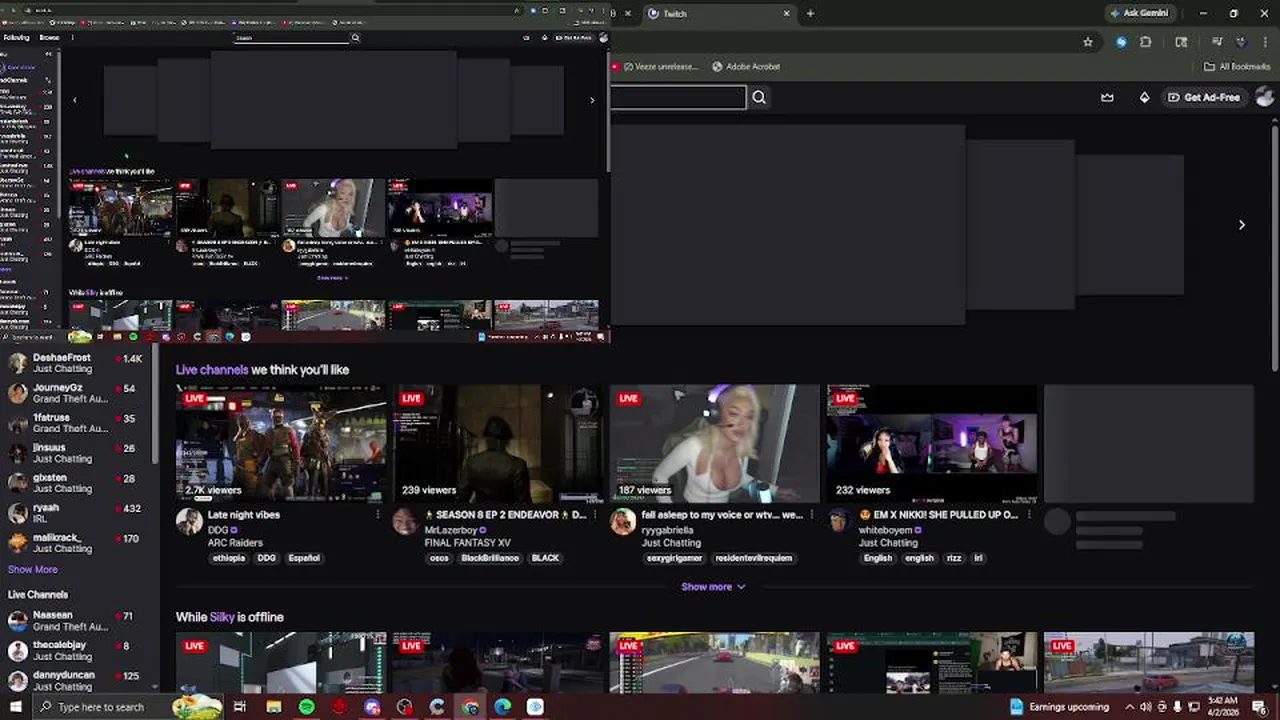Viewport: 1280px width, 720px height.
Task: Open options menu for SEASON 8 EP 2 stream
Action: 595,515
